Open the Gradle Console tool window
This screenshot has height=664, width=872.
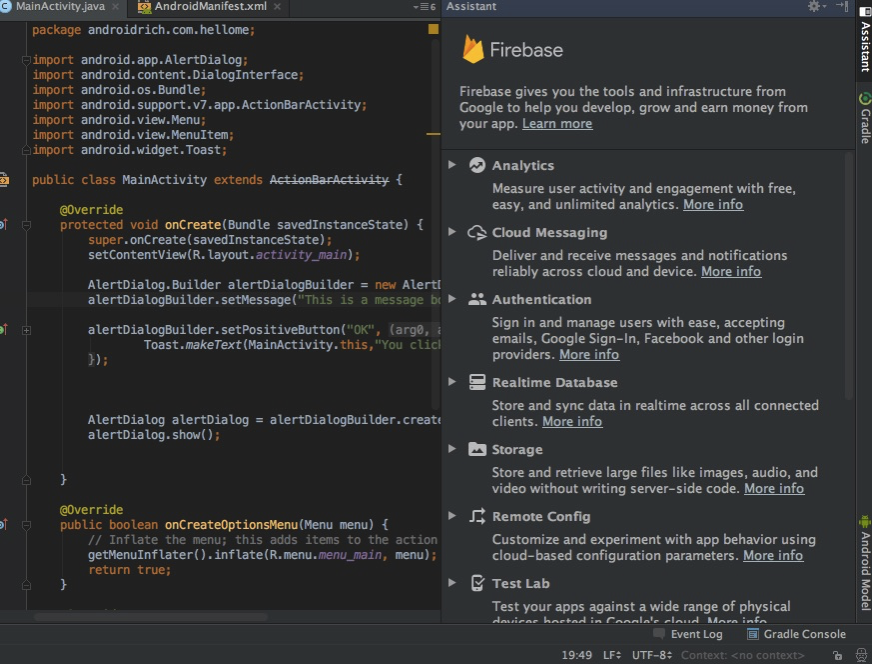796,634
